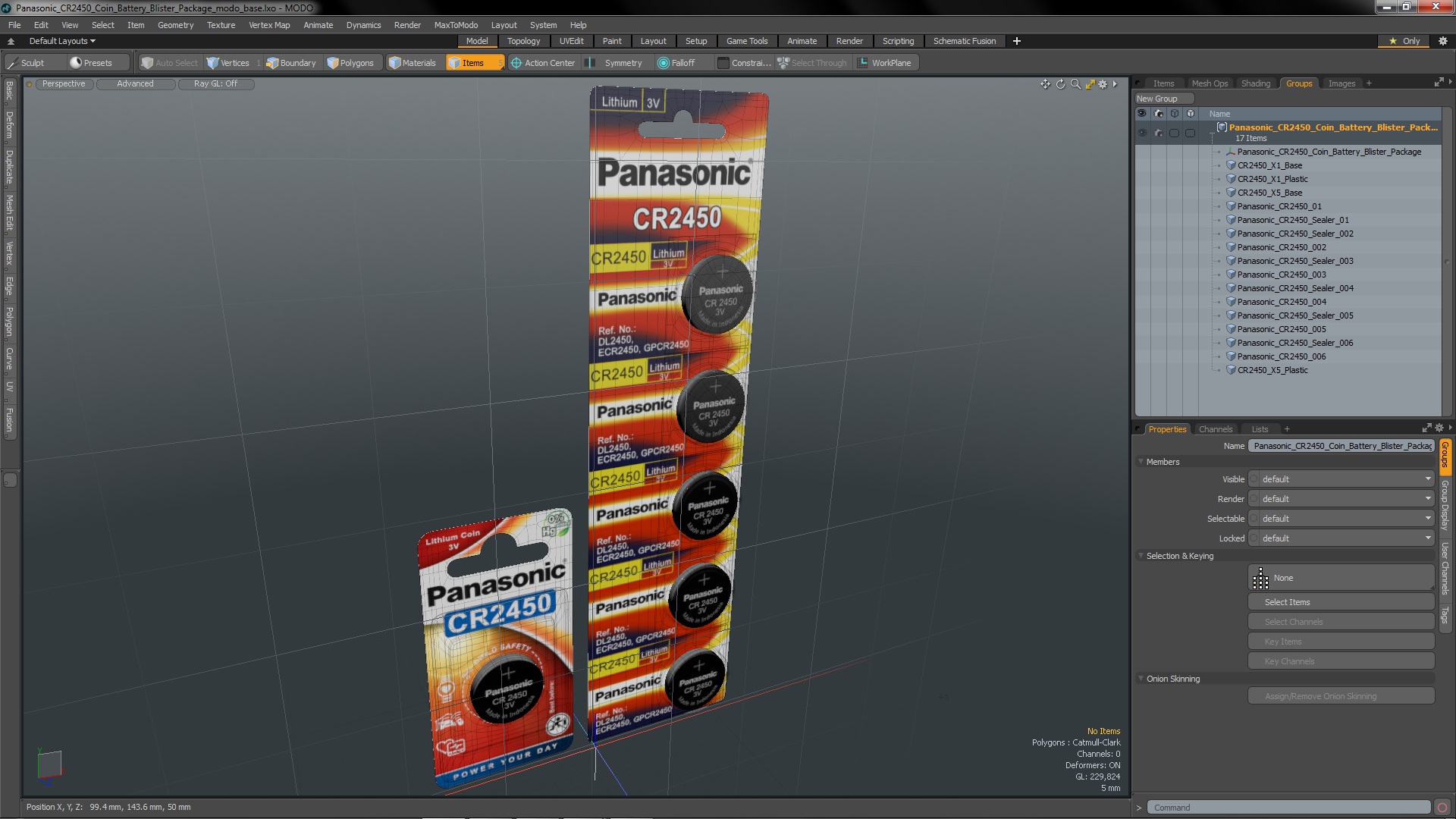This screenshot has width=1456, height=819.
Task: Toggle the Render channel keyframe dot
Action: (x=1254, y=499)
